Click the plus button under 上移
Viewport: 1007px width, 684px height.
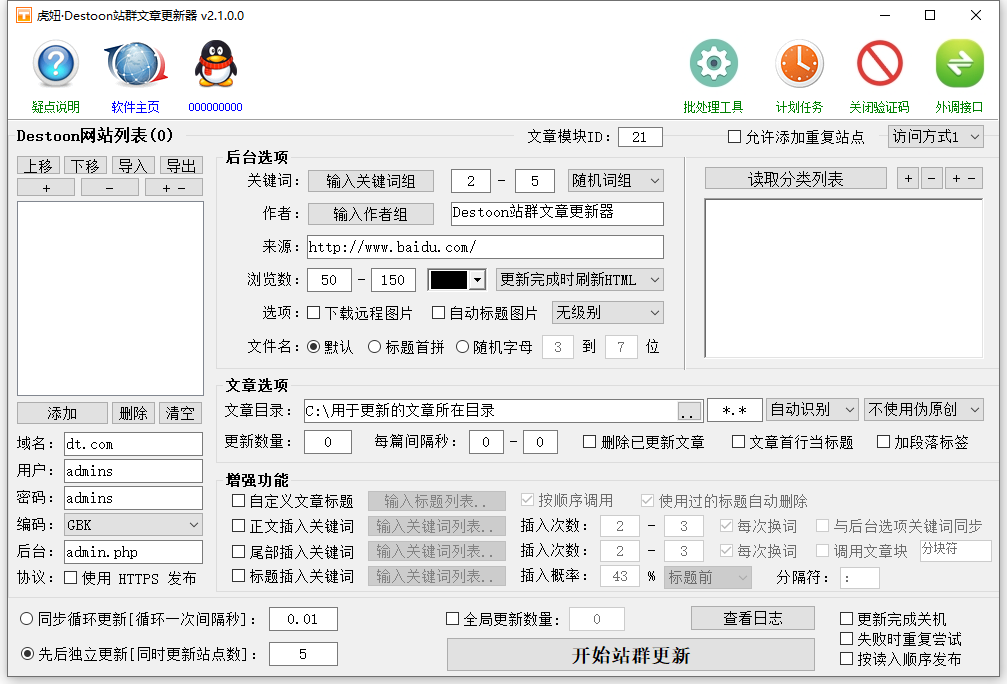click(x=46, y=188)
